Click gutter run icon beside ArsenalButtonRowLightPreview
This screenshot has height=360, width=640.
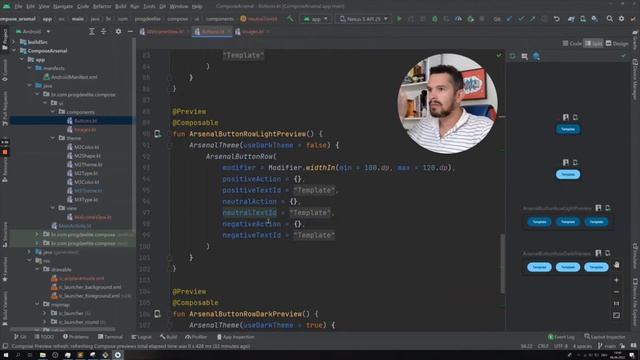coord(158,134)
